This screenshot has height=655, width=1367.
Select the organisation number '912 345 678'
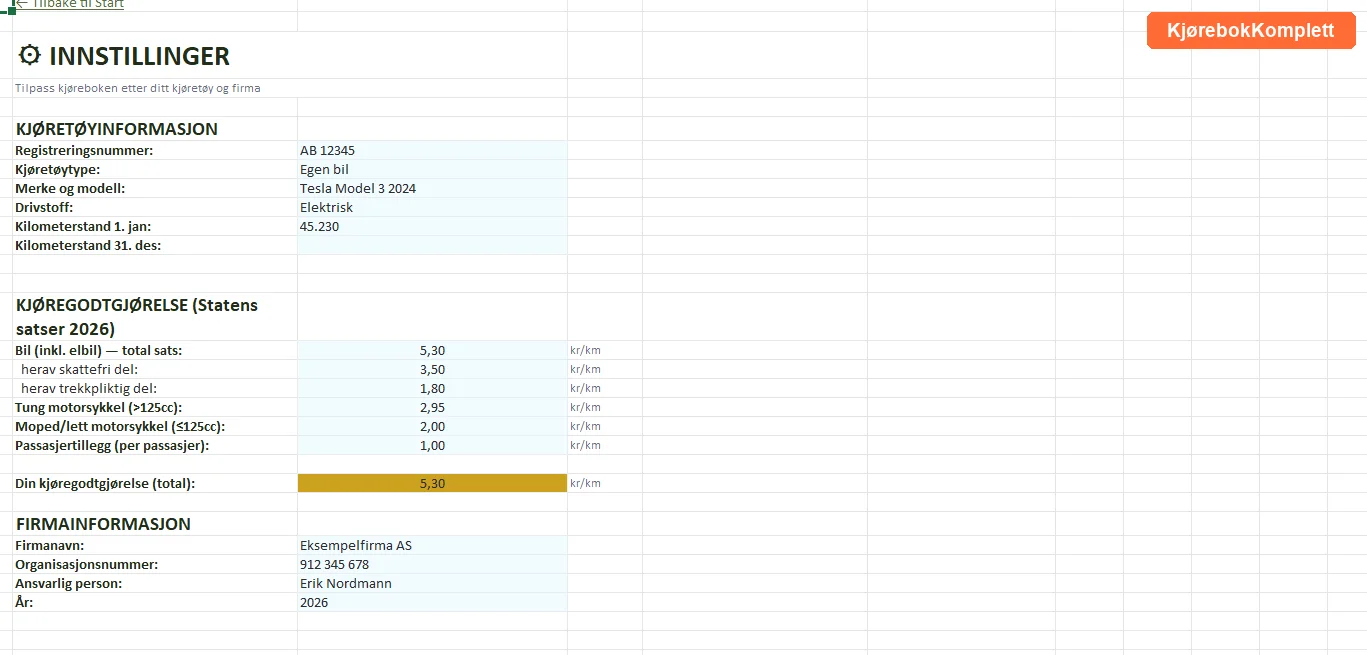tap(432, 565)
